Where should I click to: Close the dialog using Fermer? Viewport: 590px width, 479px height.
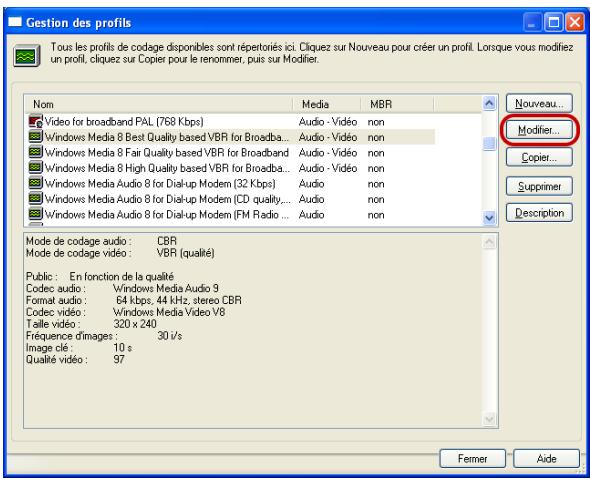pyautogui.click(x=472, y=458)
